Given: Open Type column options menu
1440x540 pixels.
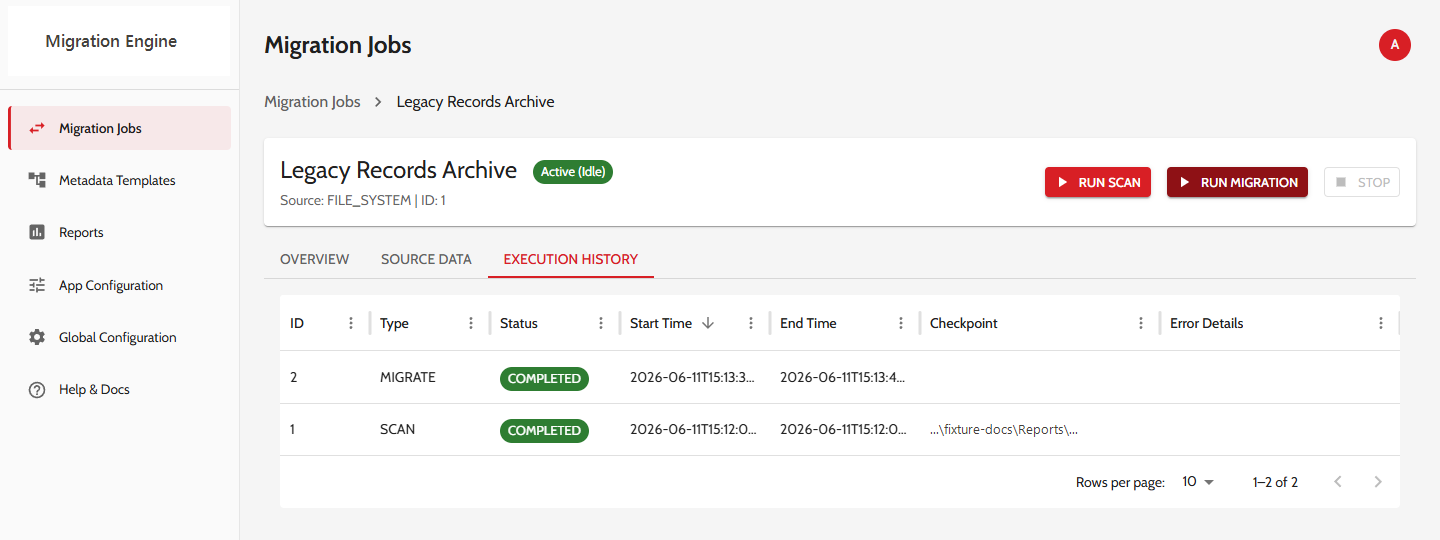Looking at the screenshot, I should point(471,323).
